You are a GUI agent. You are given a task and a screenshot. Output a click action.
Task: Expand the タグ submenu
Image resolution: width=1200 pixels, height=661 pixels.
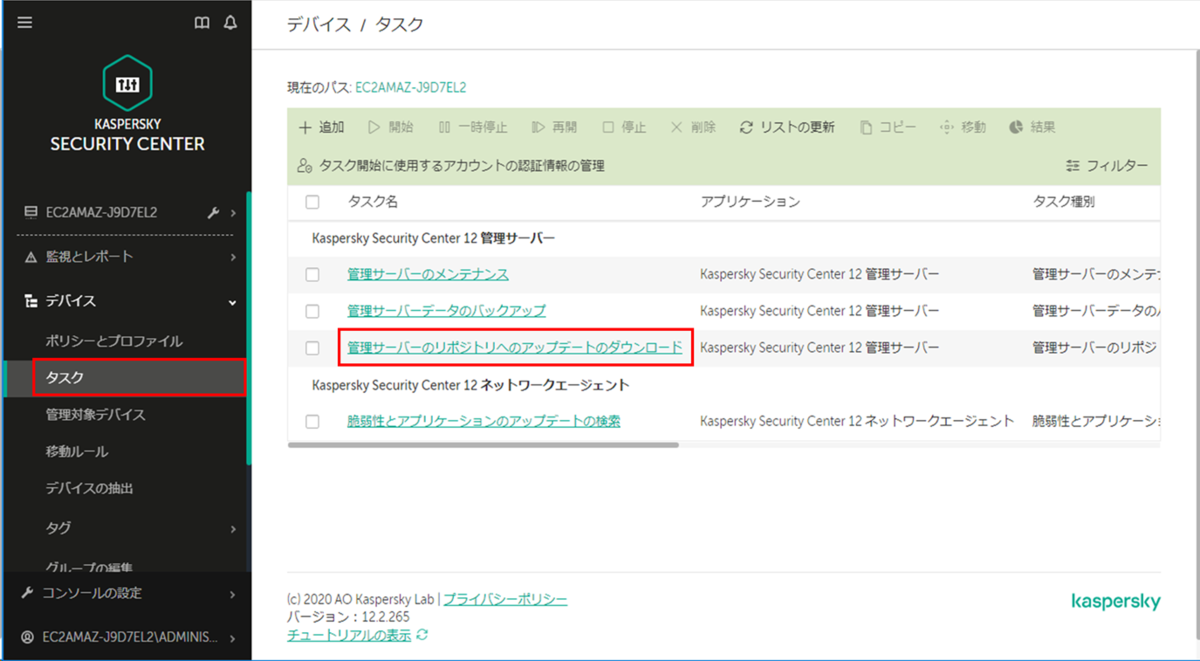[x=233, y=527]
